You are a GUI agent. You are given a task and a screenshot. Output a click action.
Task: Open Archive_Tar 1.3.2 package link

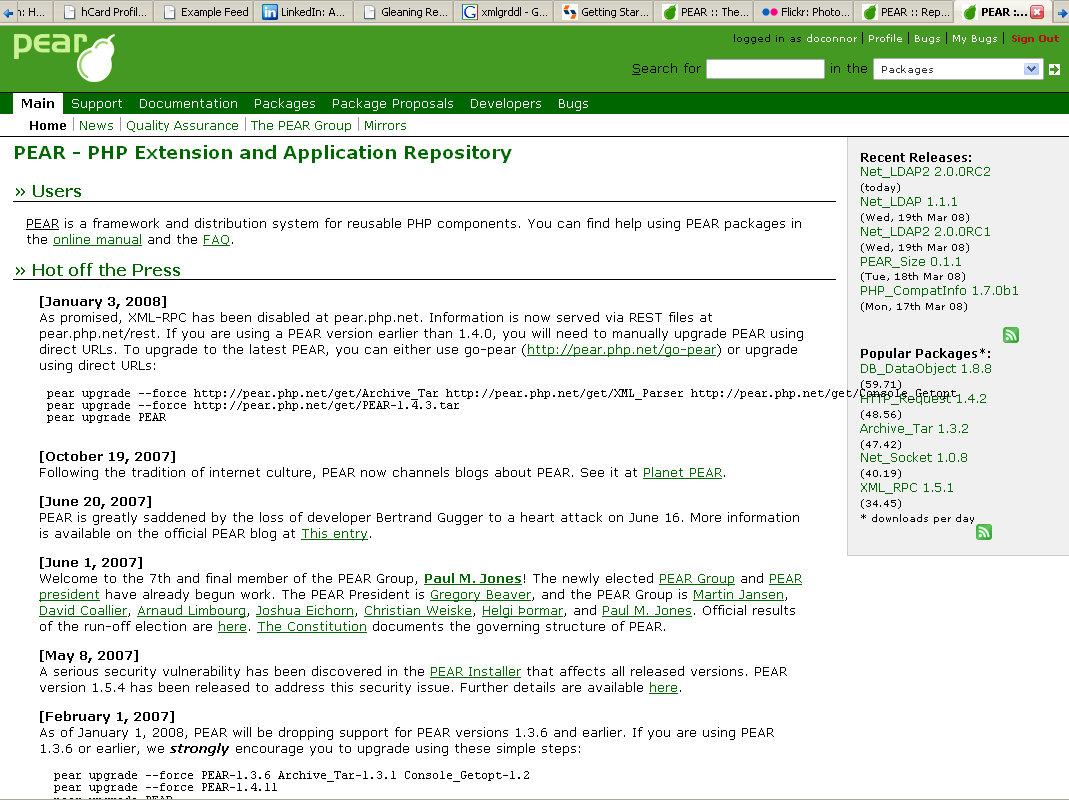(x=914, y=429)
